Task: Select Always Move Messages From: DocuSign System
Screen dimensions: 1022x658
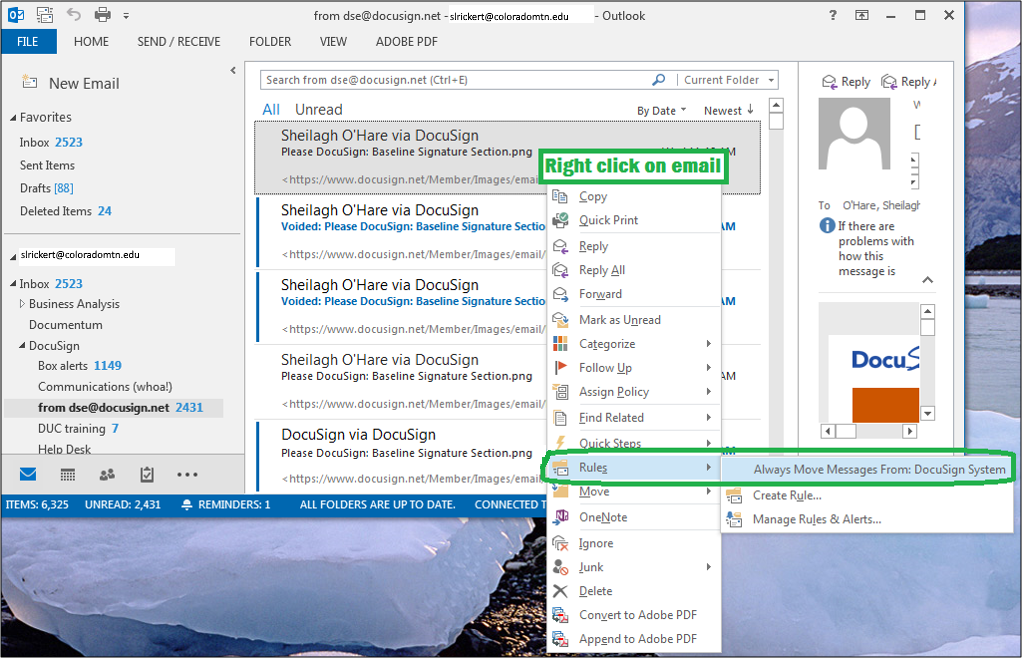Action: [867, 469]
